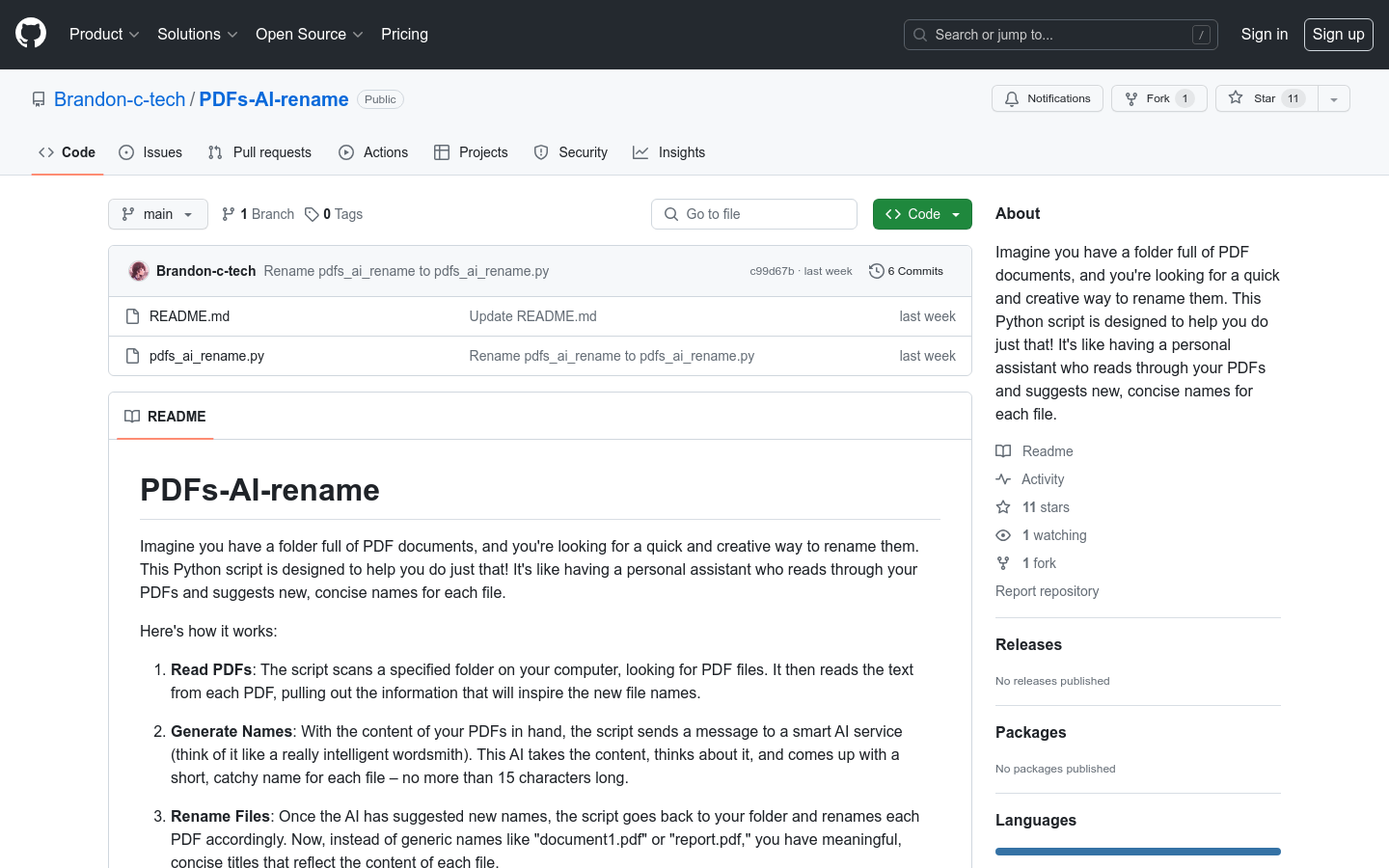
Task: Open the Report repository link
Action: tap(1047, 591)
